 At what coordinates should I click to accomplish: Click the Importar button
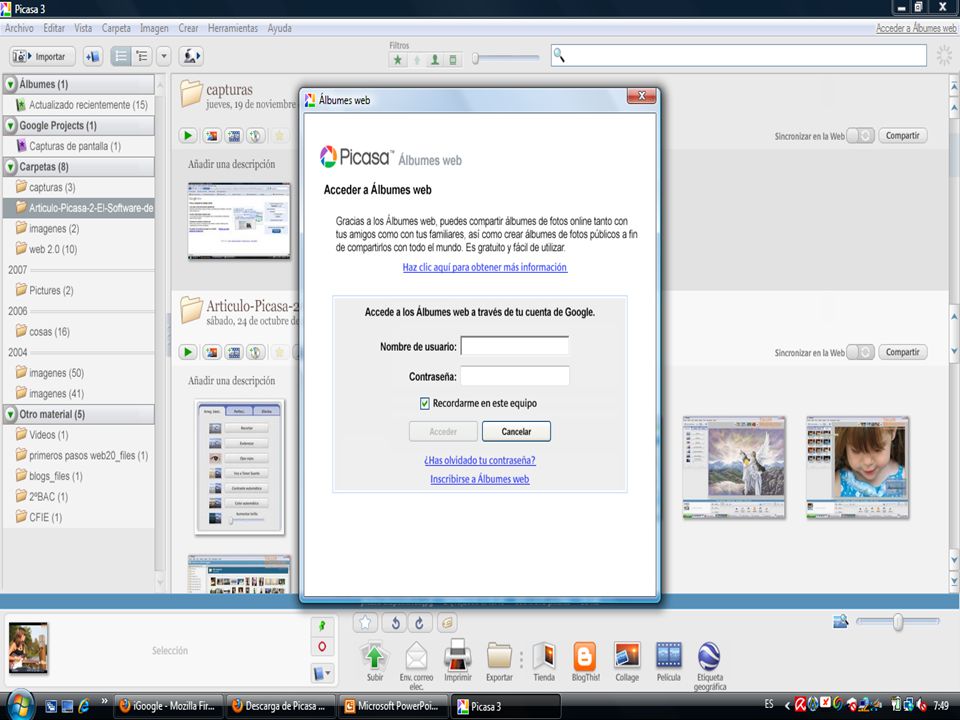coord(42,56)
